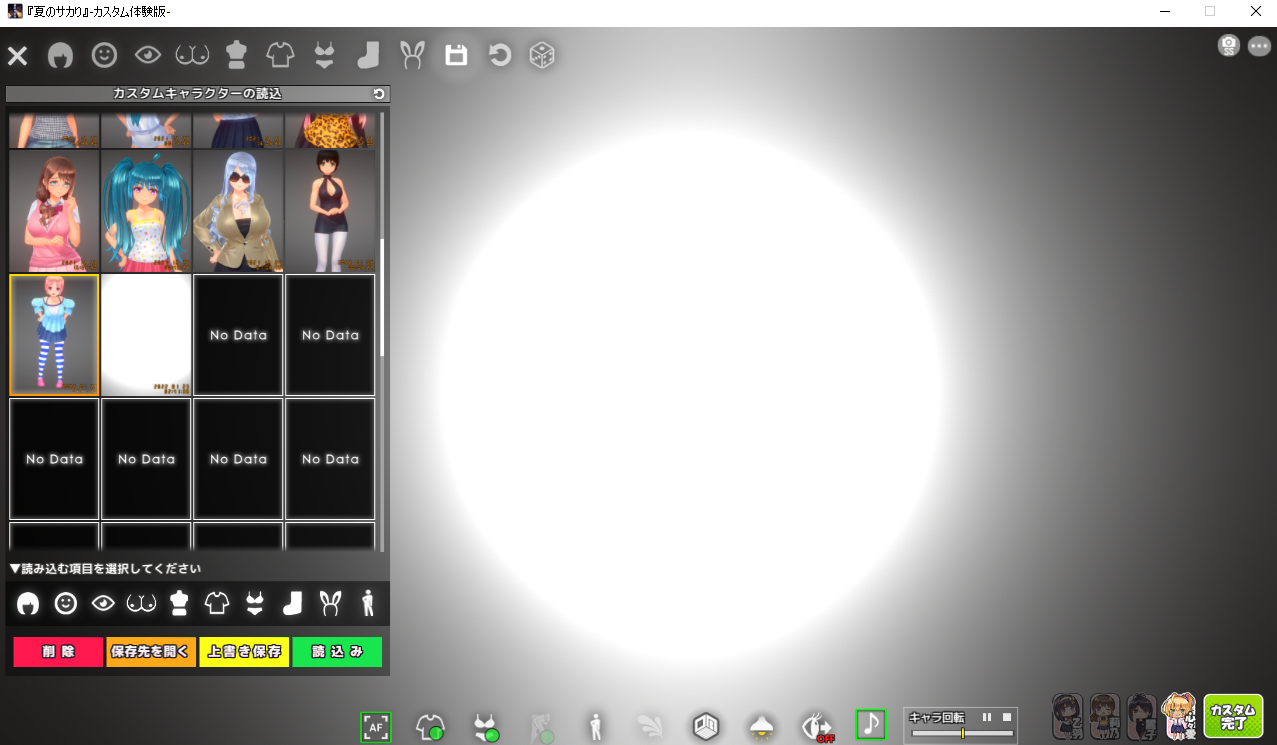Toggle clothing display with the shirt icon
This screenshot has height=745, width=1277.
[x=431, y=727]
